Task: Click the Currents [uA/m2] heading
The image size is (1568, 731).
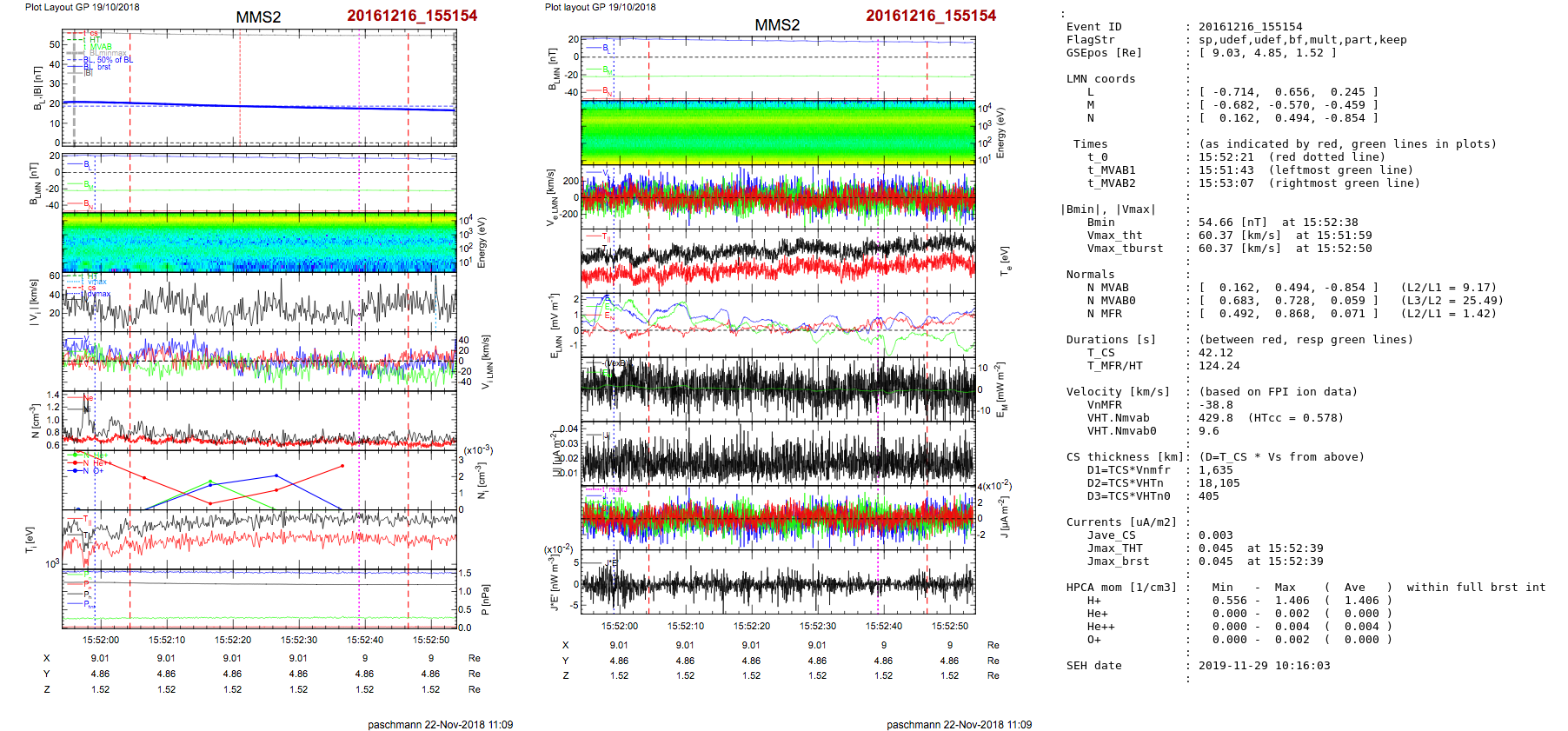Action: pos(1121,522)
